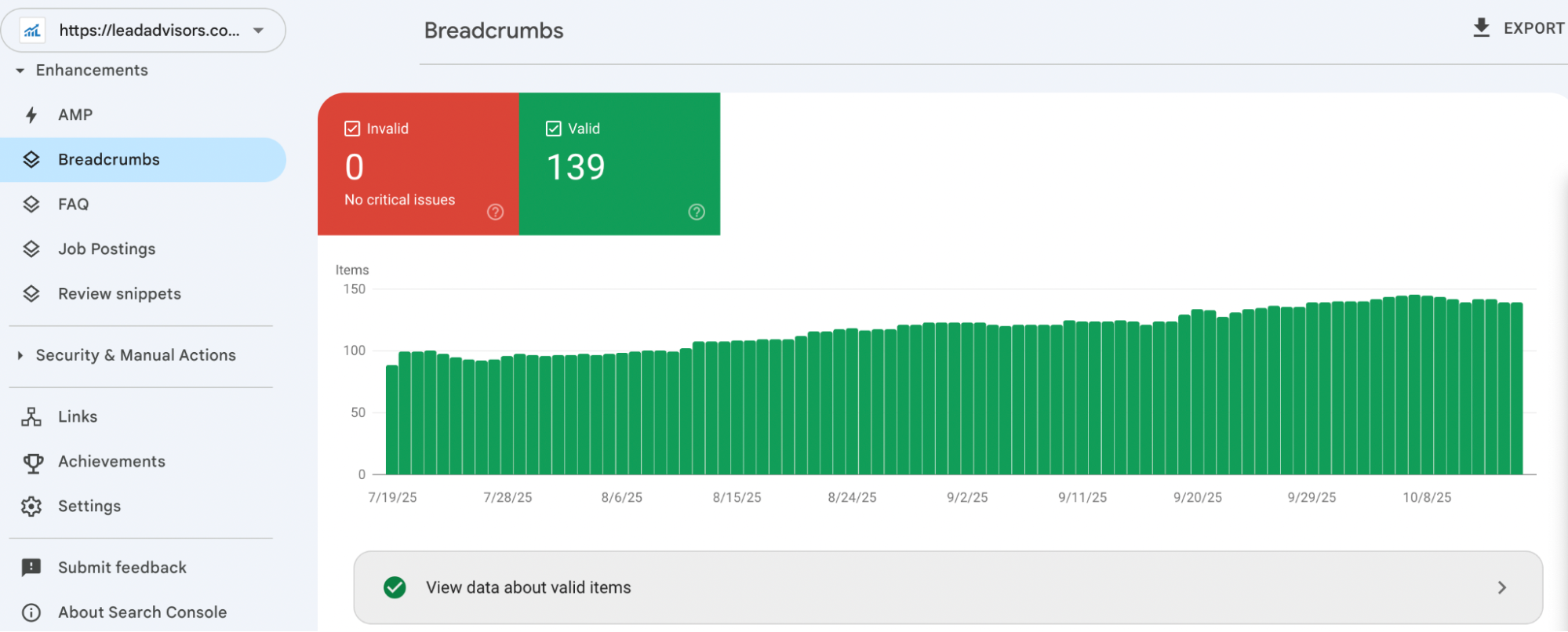Click the Achievements trophy icon
The image size is (1568, 632).
click(x=33, y=463)
